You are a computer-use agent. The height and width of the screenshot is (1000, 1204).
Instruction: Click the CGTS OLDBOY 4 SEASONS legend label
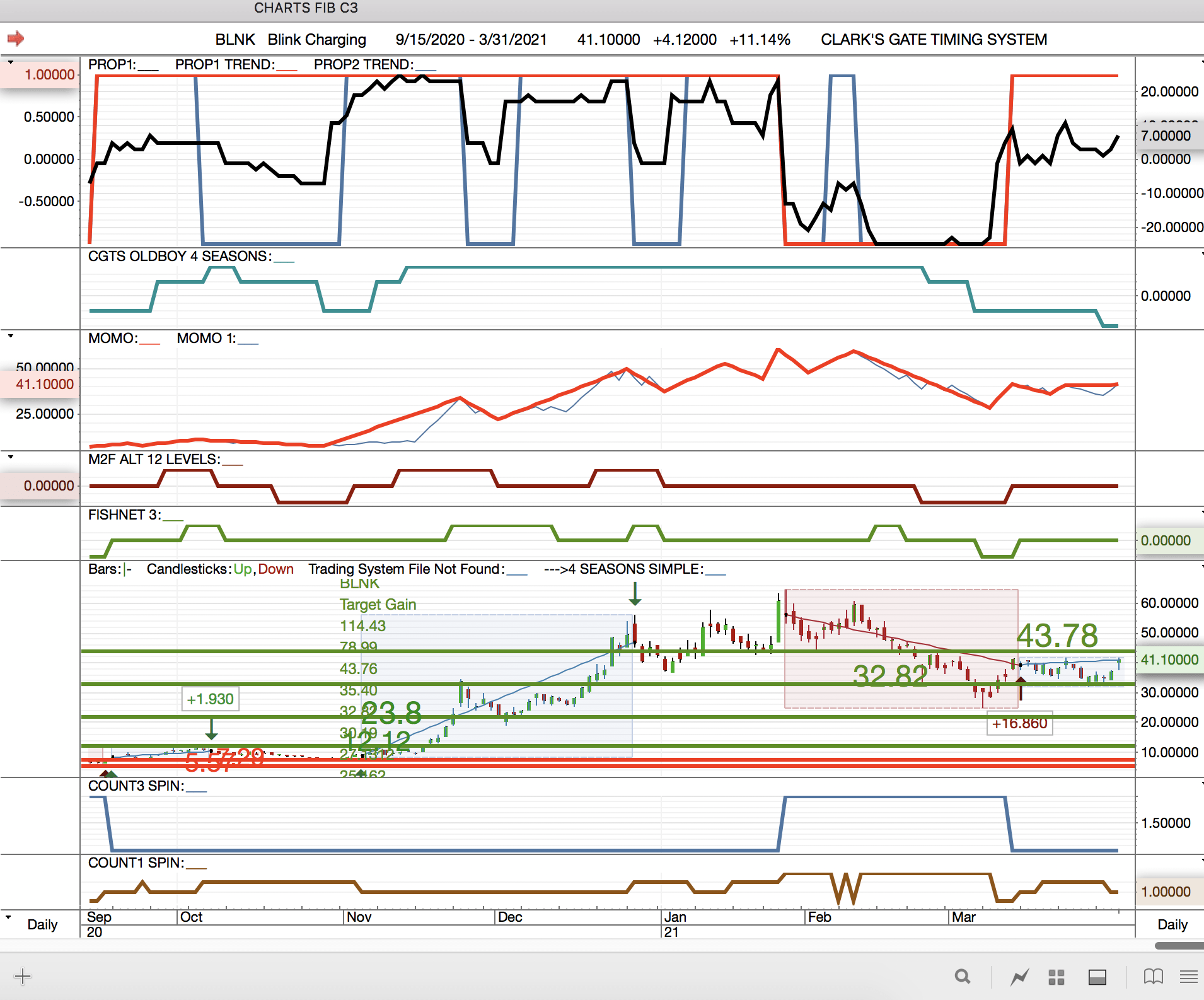click(180, 256)
